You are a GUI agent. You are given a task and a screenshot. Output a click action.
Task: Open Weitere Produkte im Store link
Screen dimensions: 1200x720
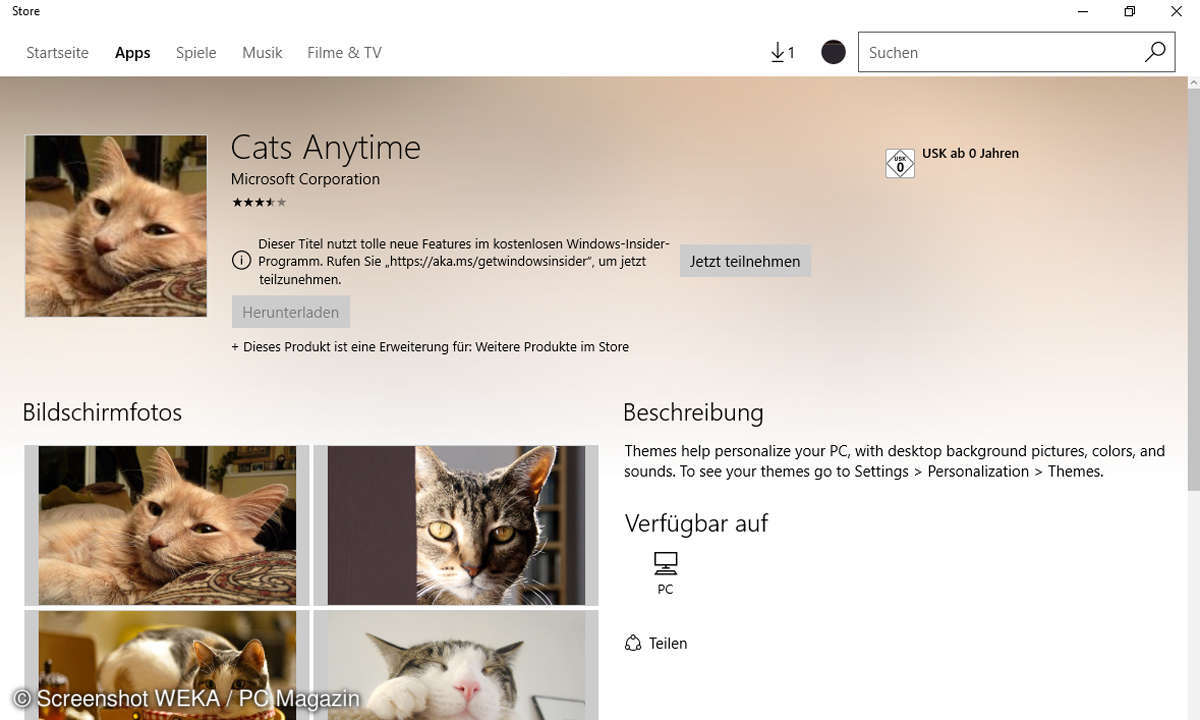552,347
